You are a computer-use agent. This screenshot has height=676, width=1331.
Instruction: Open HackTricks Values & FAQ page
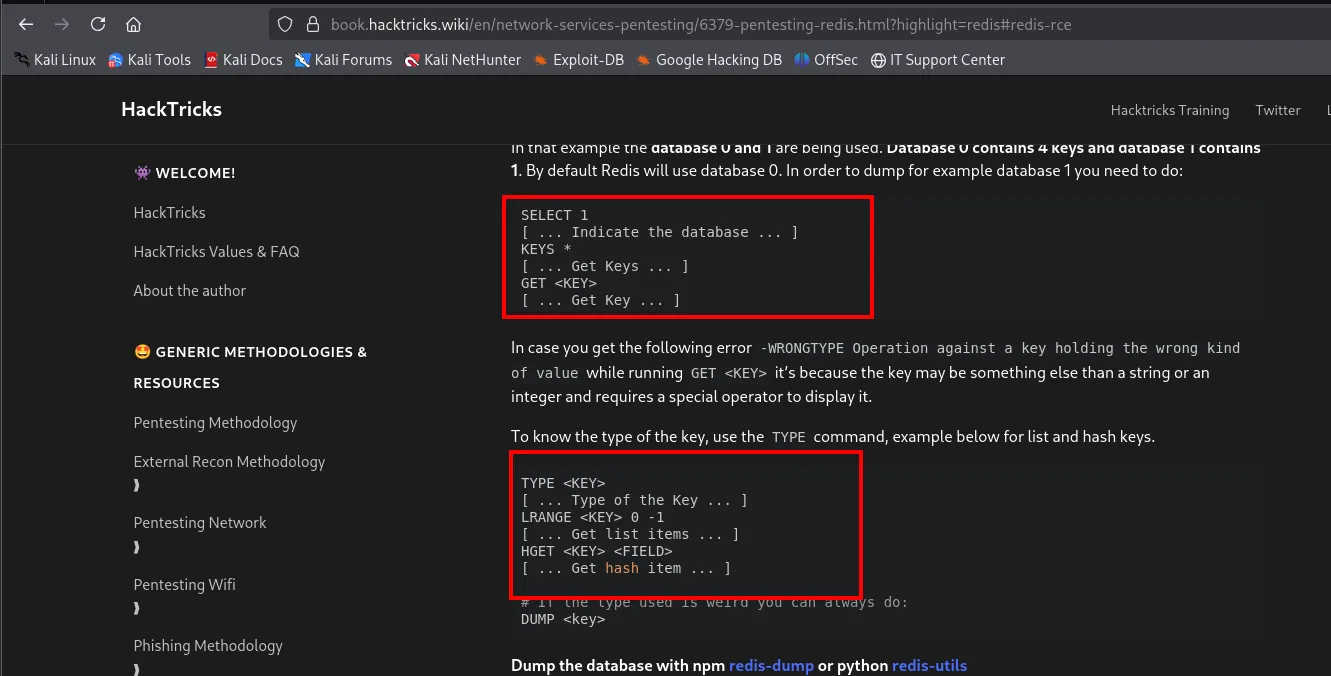(216, 252)
